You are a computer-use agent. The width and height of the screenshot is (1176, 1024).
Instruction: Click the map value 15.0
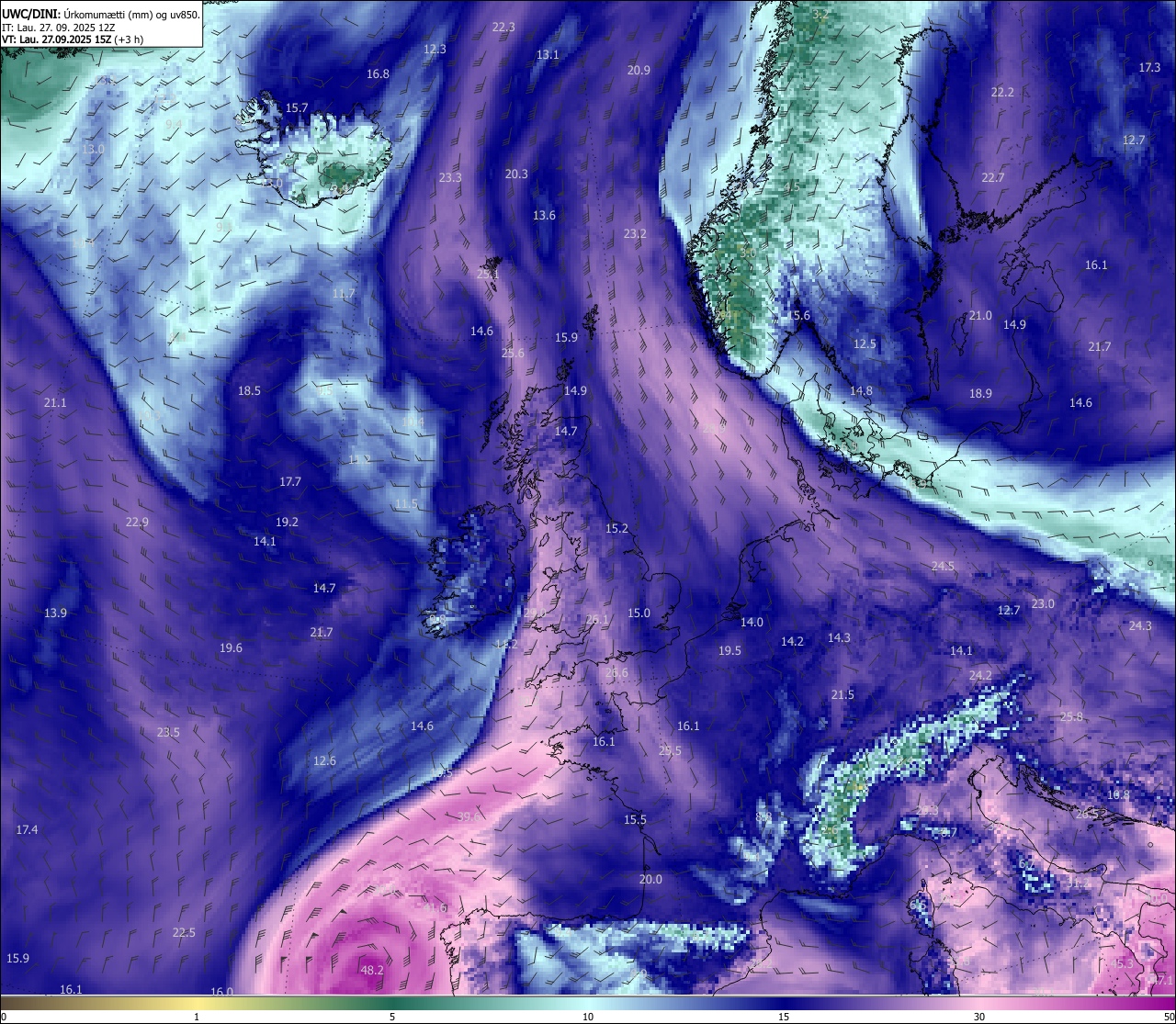[639, 613]
